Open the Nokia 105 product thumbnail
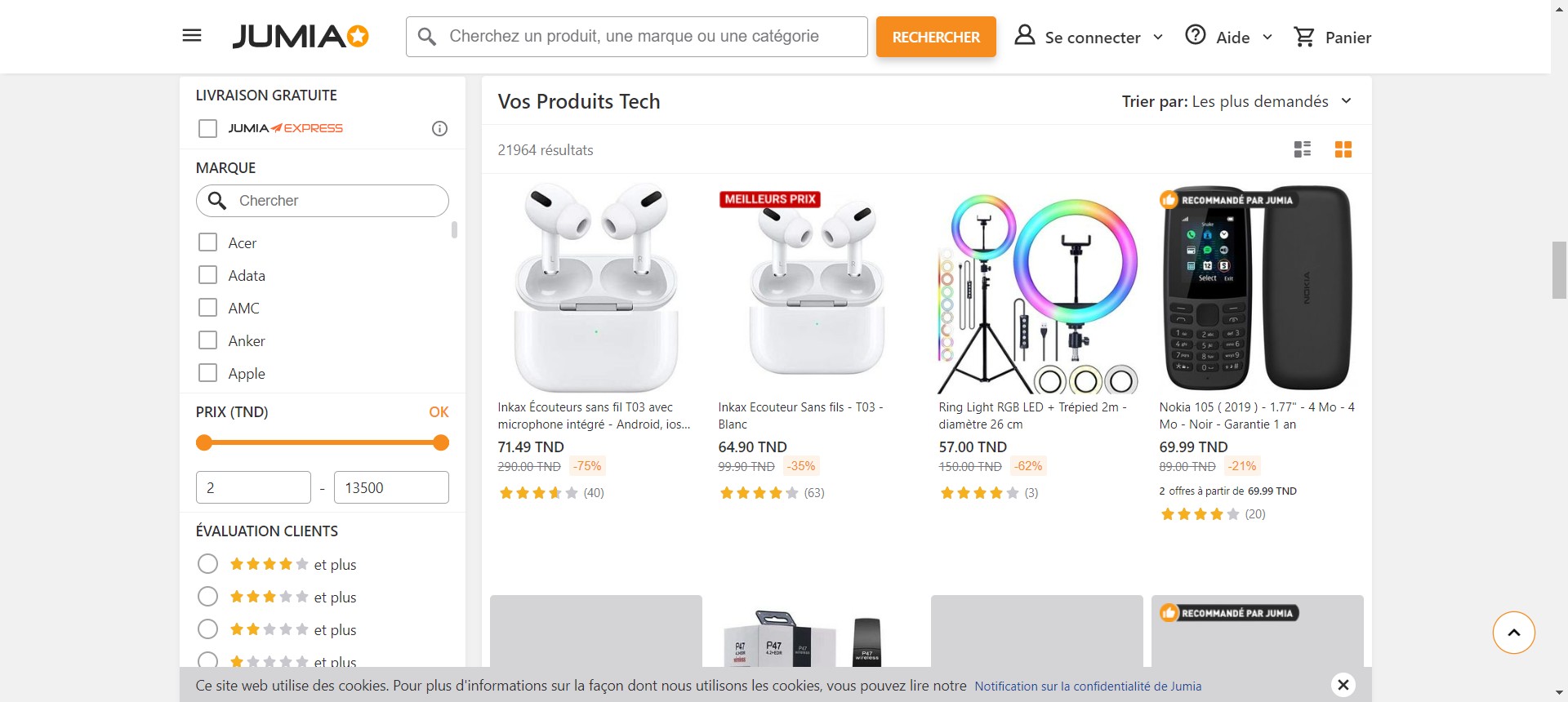Viewport: 1568px width, 702px height. (1257, 290)
